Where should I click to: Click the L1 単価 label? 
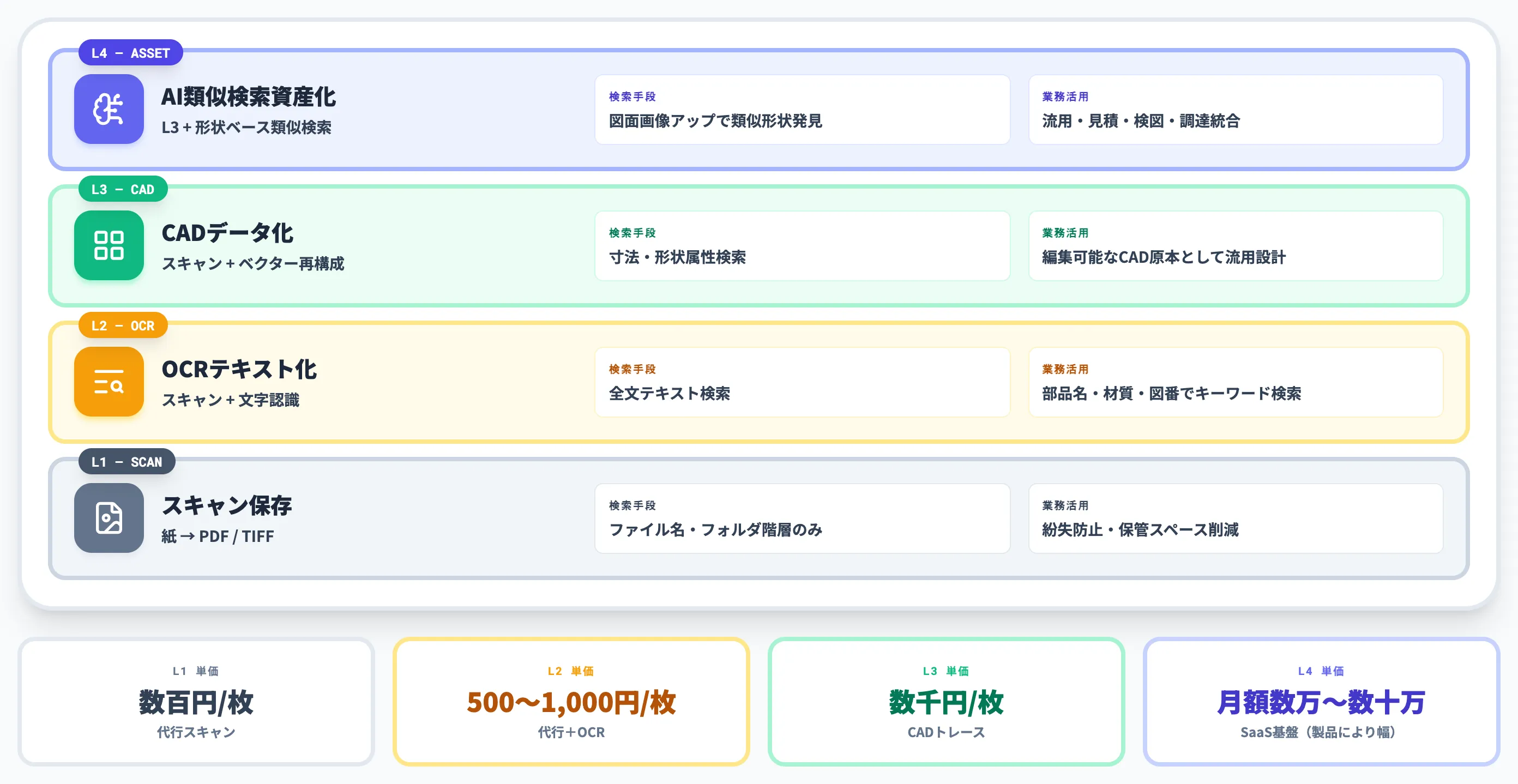(x=196, y=671)
